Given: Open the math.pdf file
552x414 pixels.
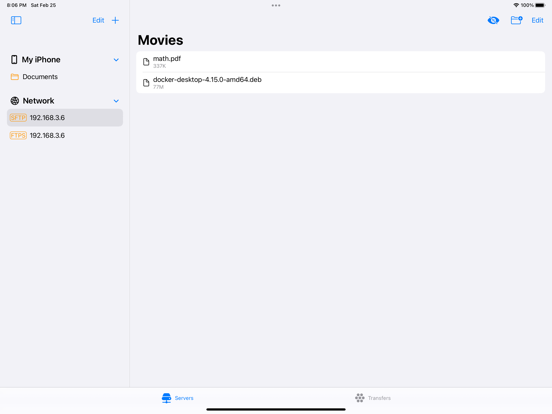Looking at the screenshot, I should (340, 62).
